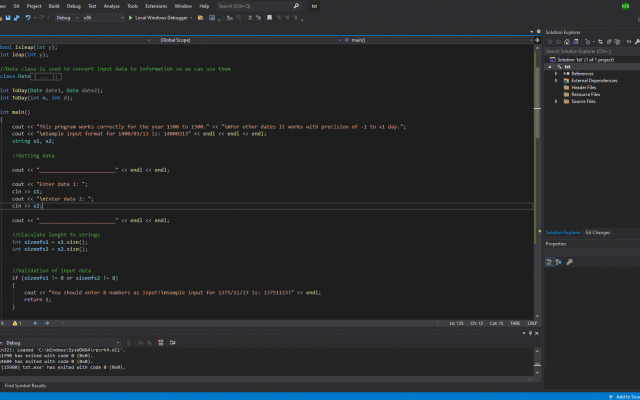Click the CRLF line ending indicator
This screenshot has width=640, height=400.
coord(532,323)
